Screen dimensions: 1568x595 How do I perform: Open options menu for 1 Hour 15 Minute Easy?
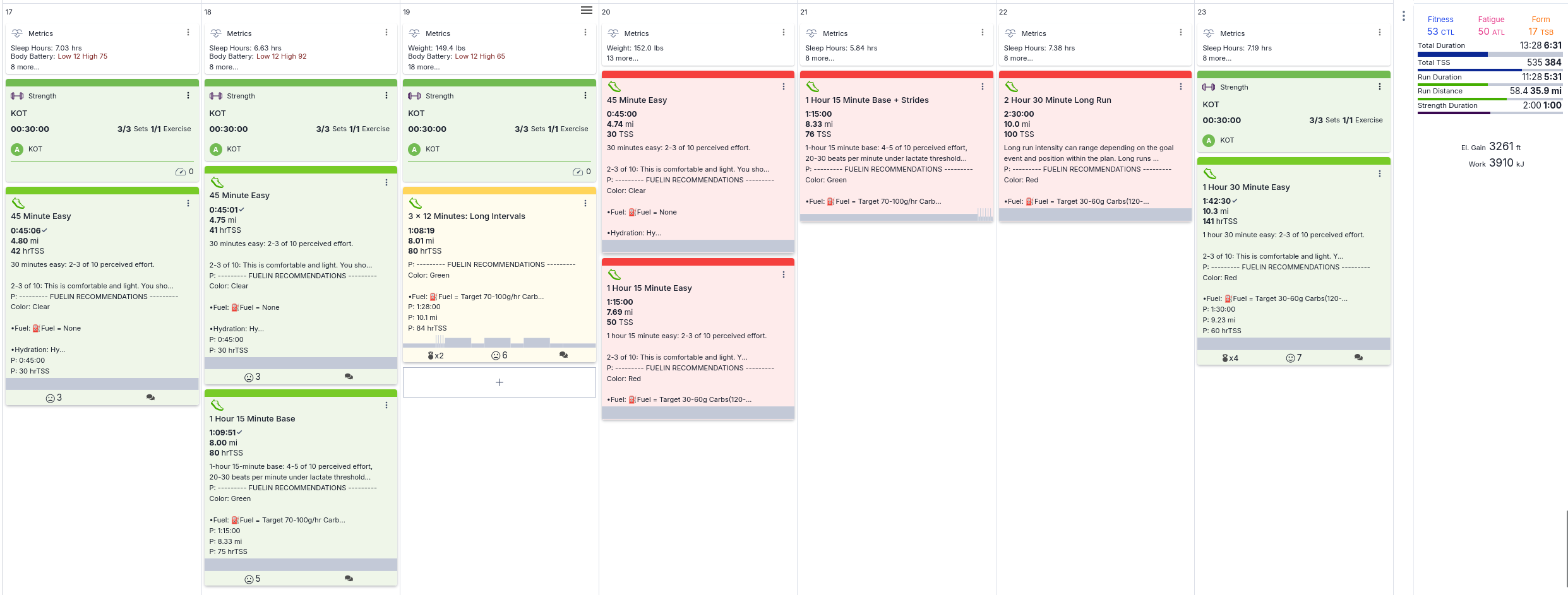(x=783, y=274)
